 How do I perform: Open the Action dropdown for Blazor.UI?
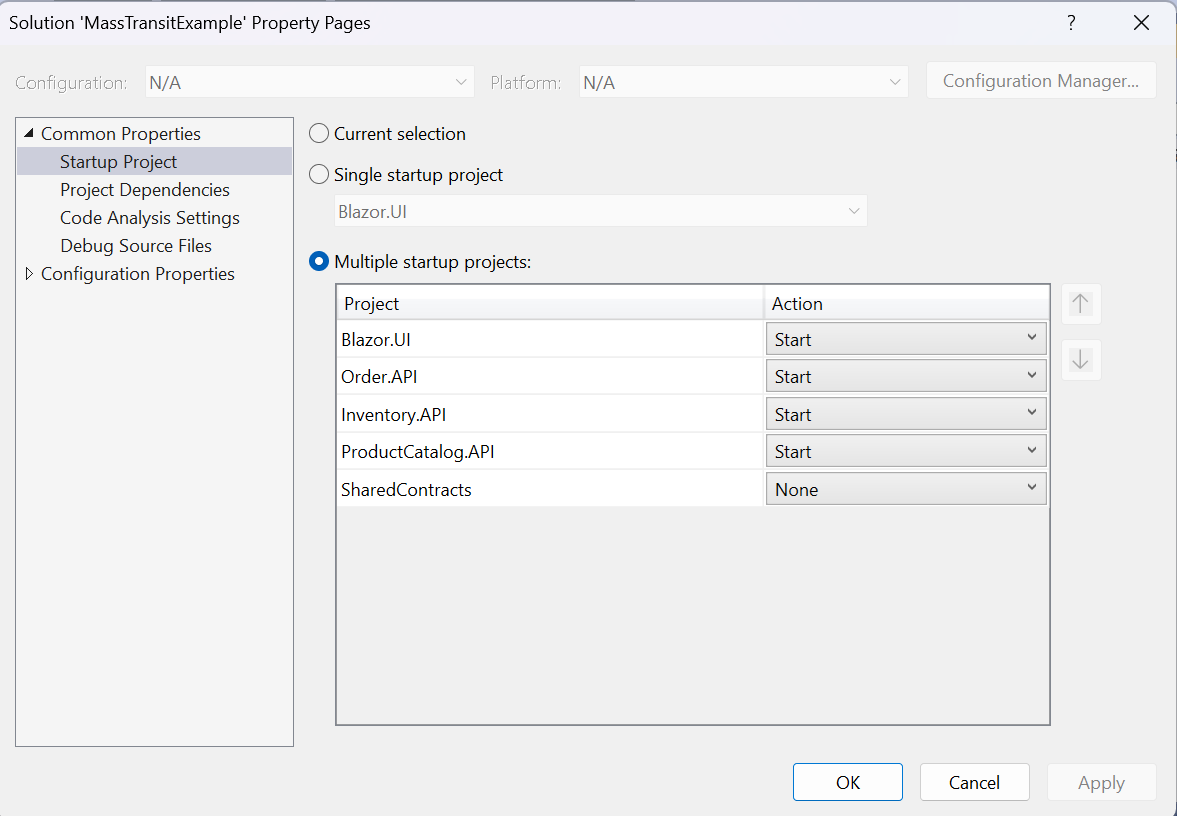pos(1033,338)
